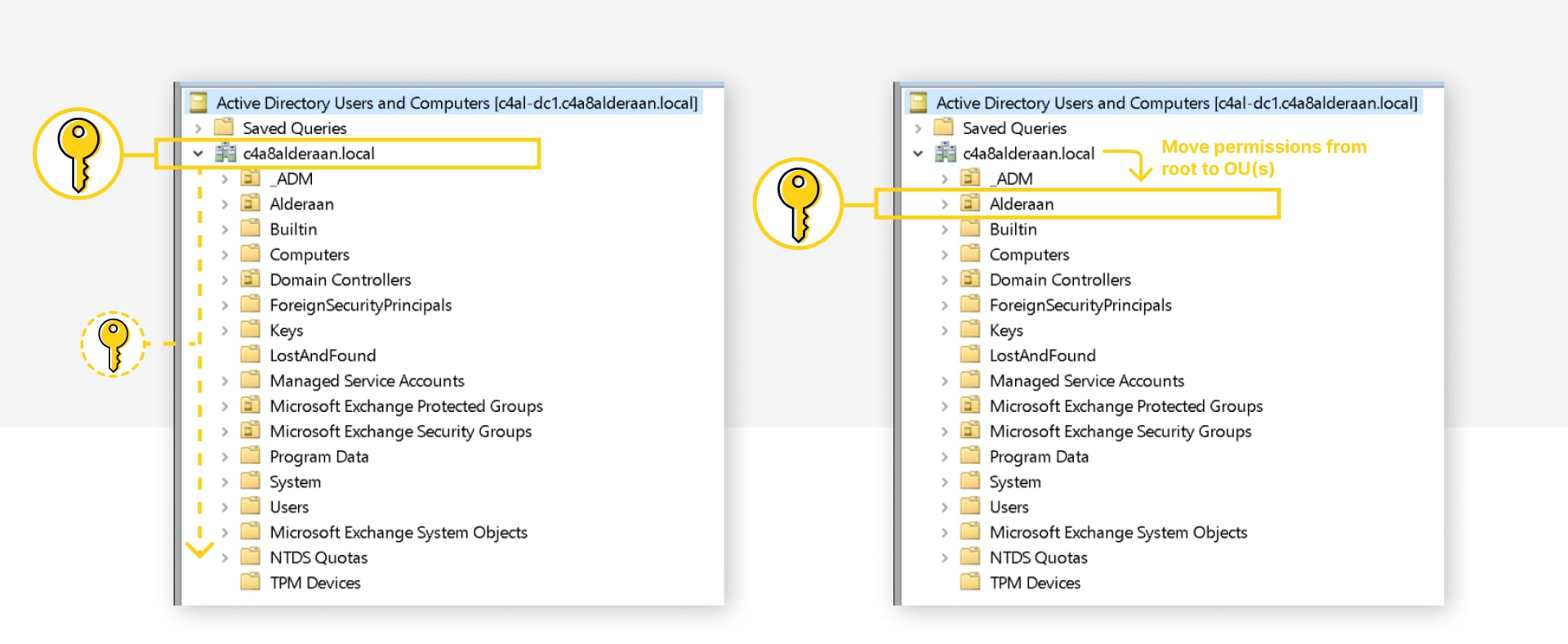
Task: Expand the Alderaan OU in right tree
Action: (944, 204)
